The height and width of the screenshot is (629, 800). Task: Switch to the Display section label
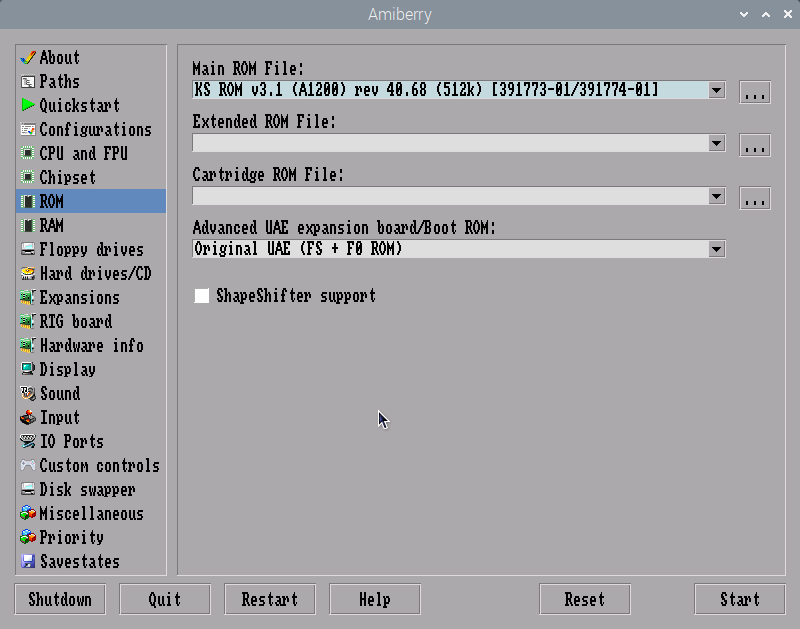[x=67, y=369]
